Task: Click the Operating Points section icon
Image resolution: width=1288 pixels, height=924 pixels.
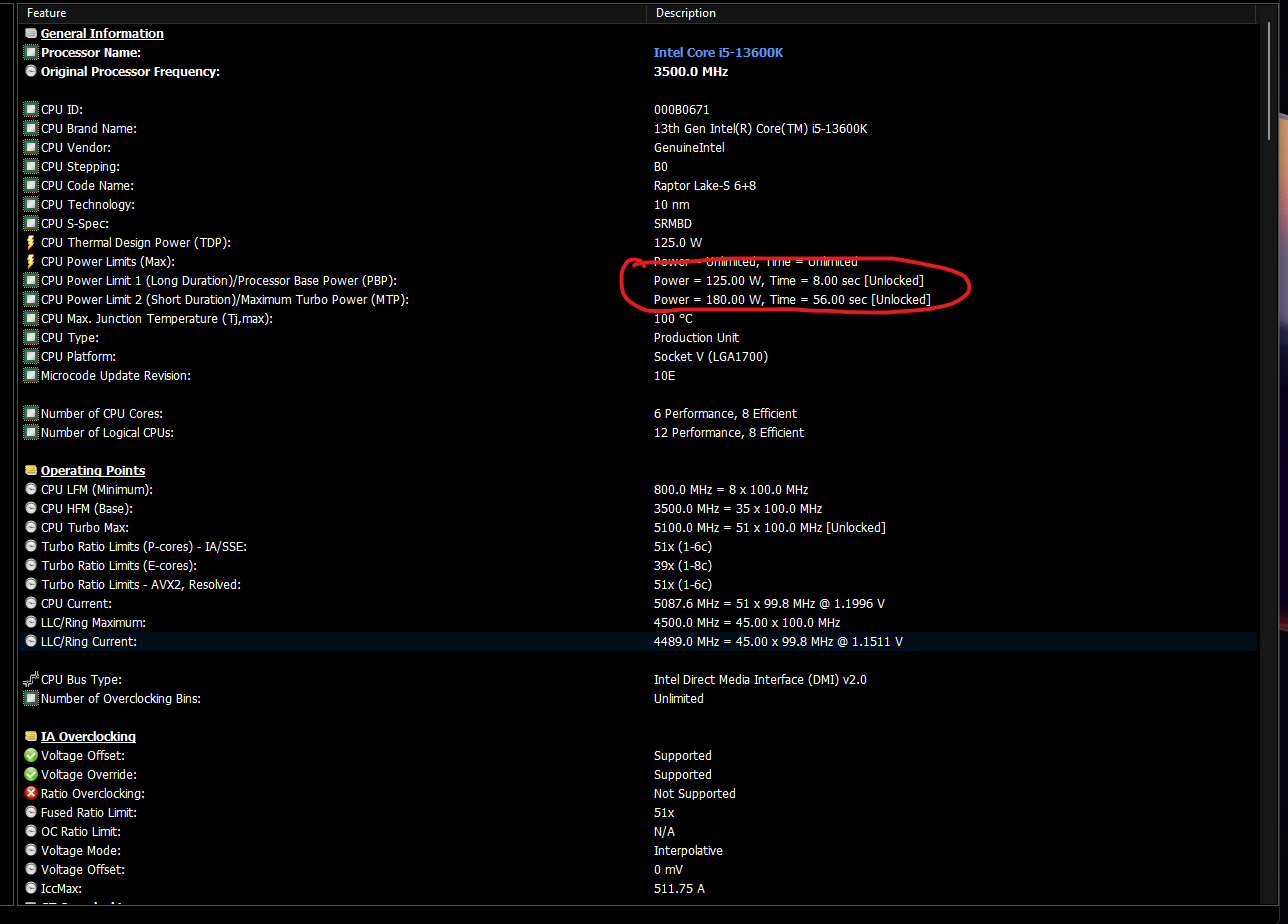Action: coord(31,471)
